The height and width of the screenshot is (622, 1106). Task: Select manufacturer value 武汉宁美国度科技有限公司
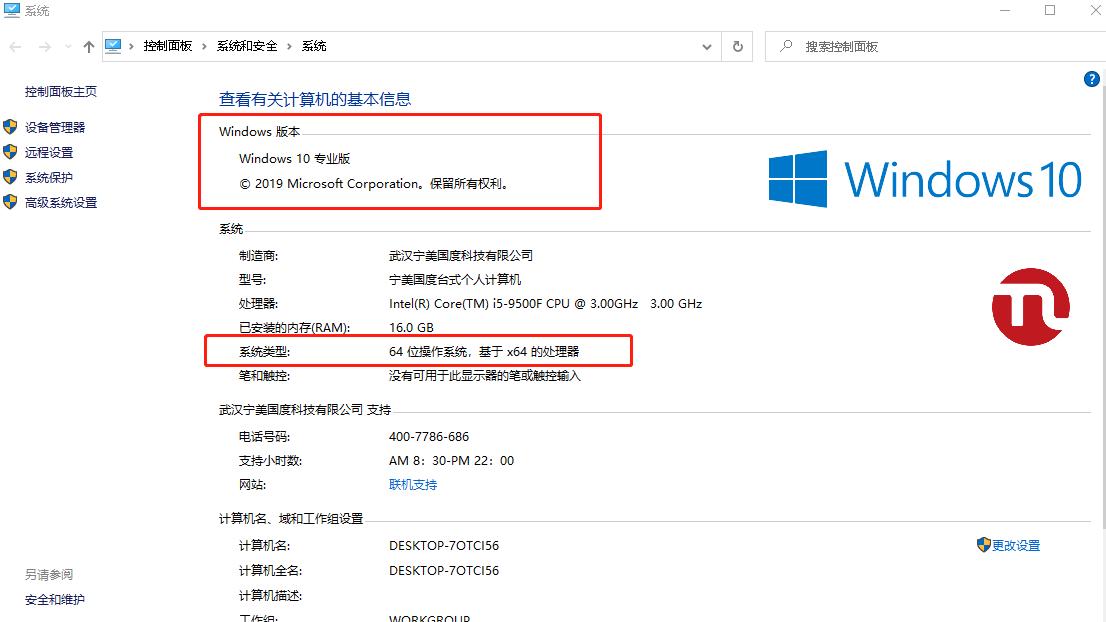(x=461, y=256)
